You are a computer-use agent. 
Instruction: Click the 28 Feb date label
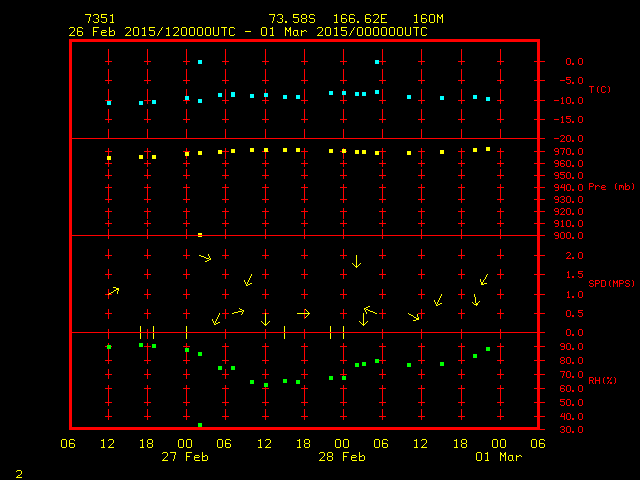click(342, 457)
